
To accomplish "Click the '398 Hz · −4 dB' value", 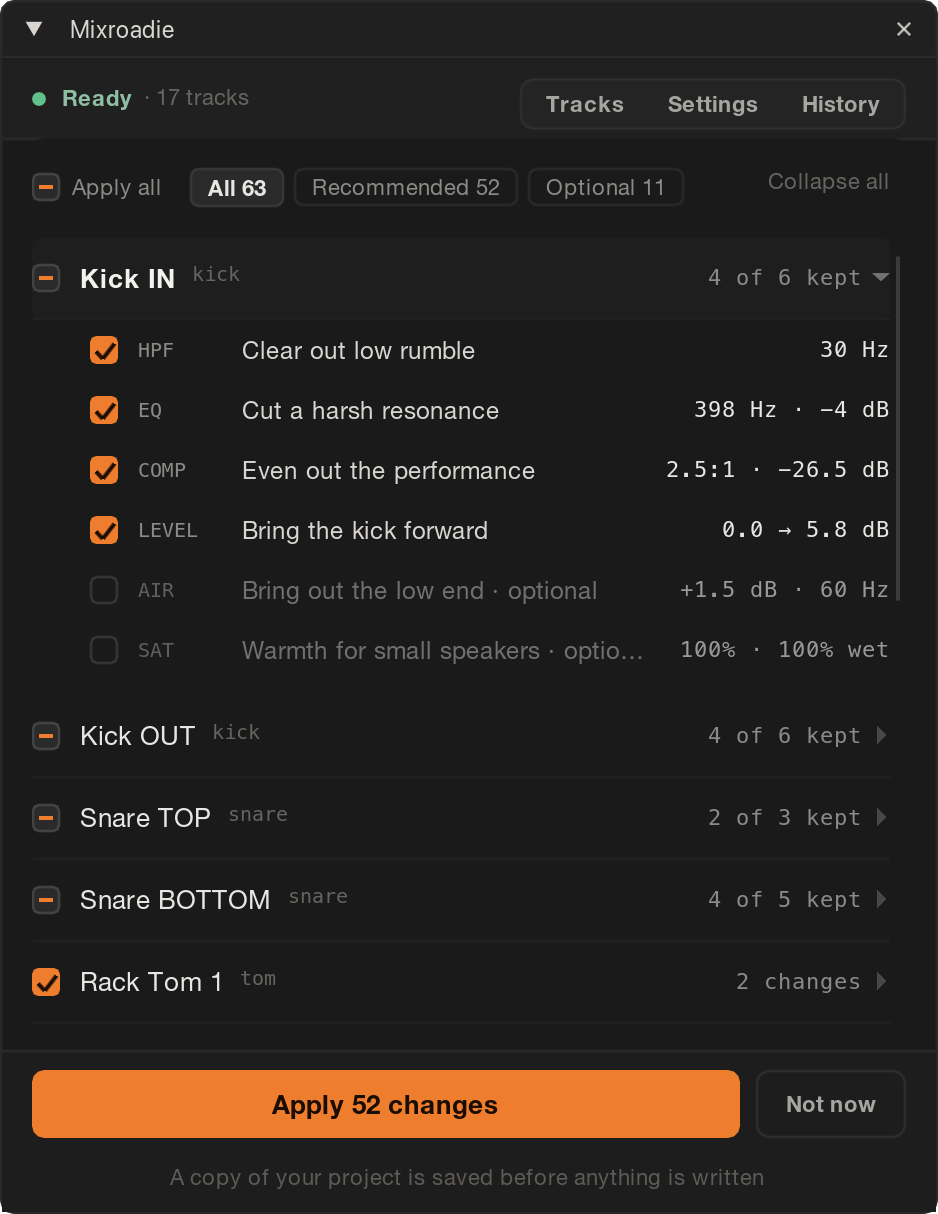I will 791,410.
